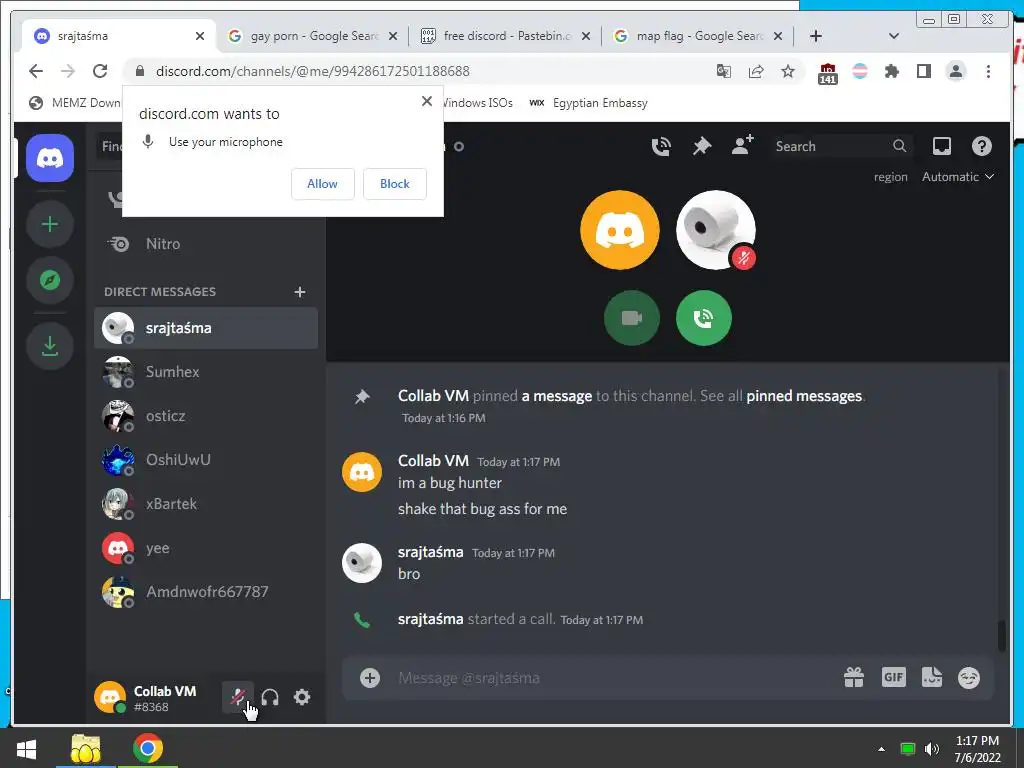Screen dimensions: 1024x768
Task: Click translate page icon in address bar
Action: 724,71
